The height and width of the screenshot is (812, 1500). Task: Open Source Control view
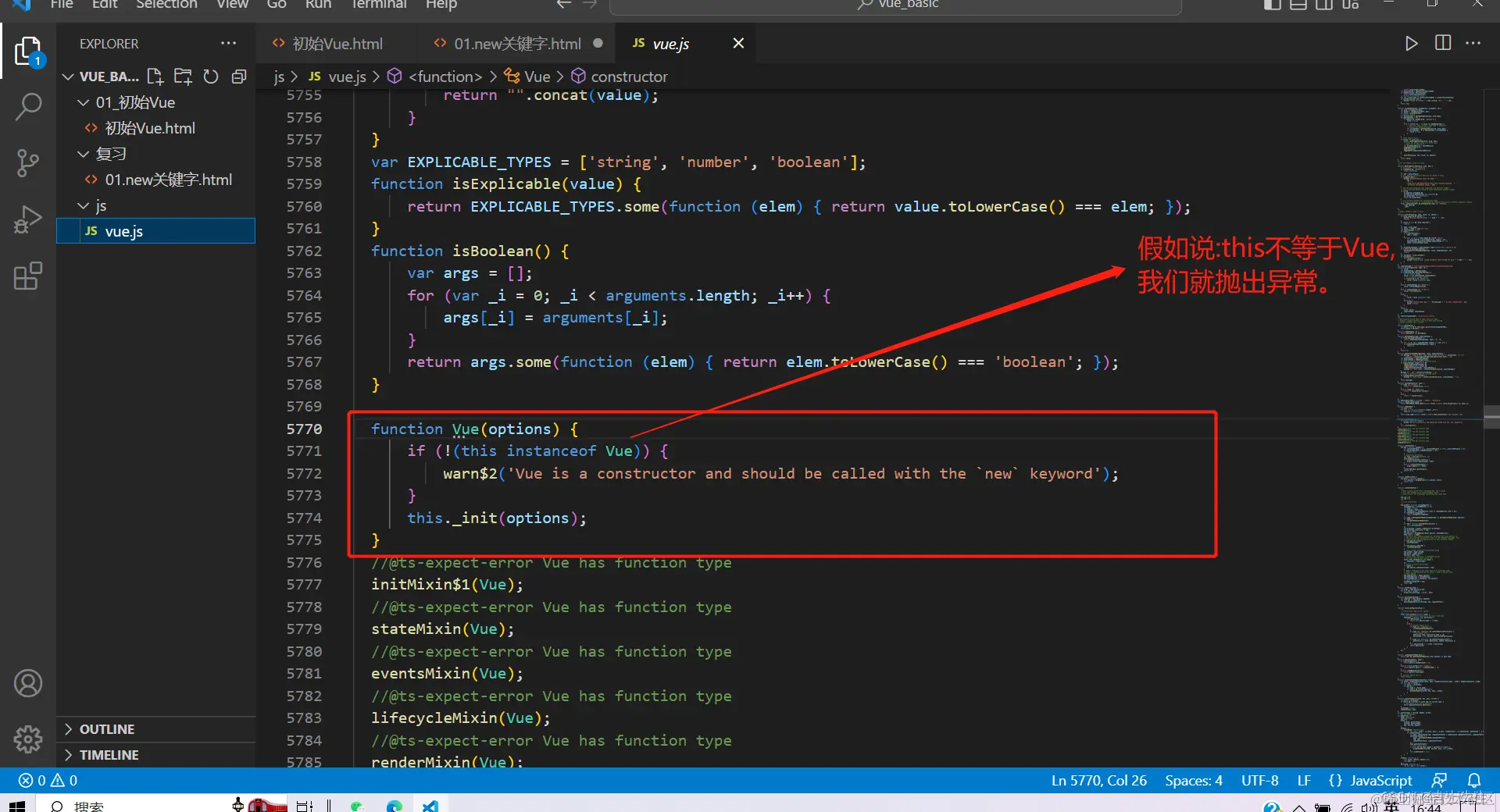(28, 162)
